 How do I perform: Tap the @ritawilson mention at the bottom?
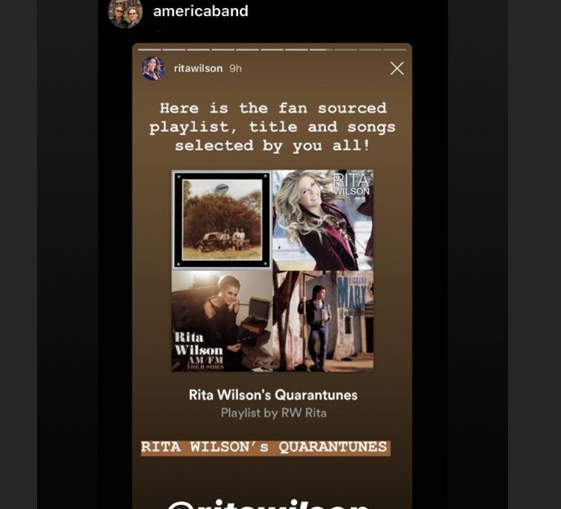coord(268,504)
